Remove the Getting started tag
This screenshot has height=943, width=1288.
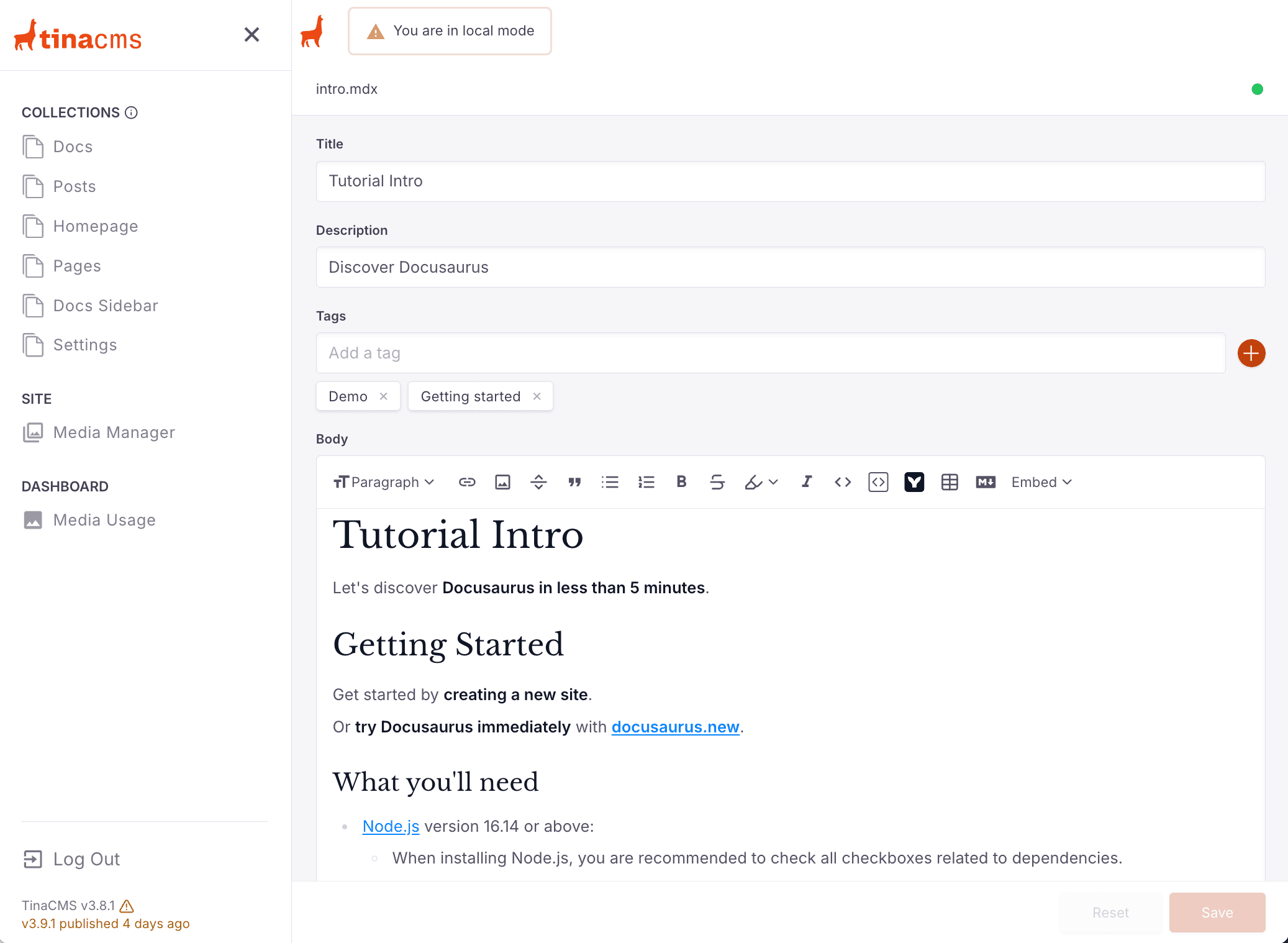point(537,396)
